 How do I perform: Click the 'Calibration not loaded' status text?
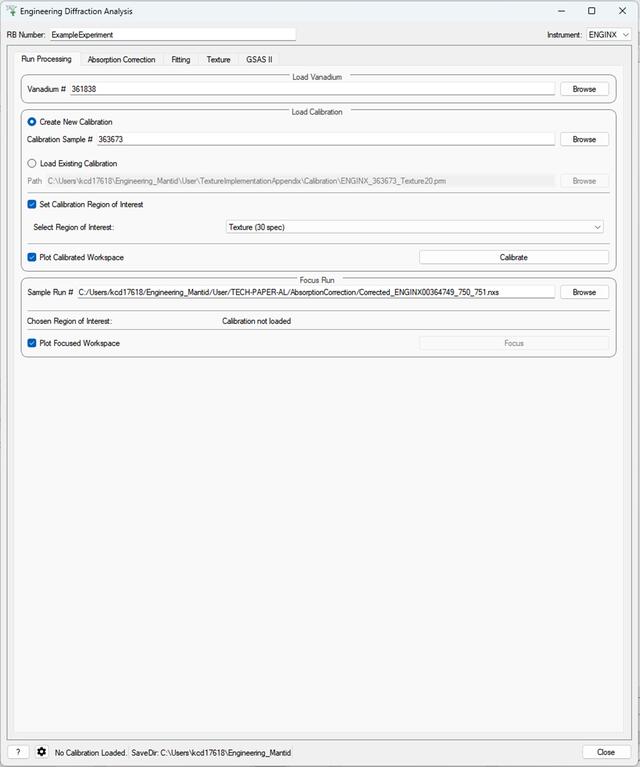coord(256,321)
